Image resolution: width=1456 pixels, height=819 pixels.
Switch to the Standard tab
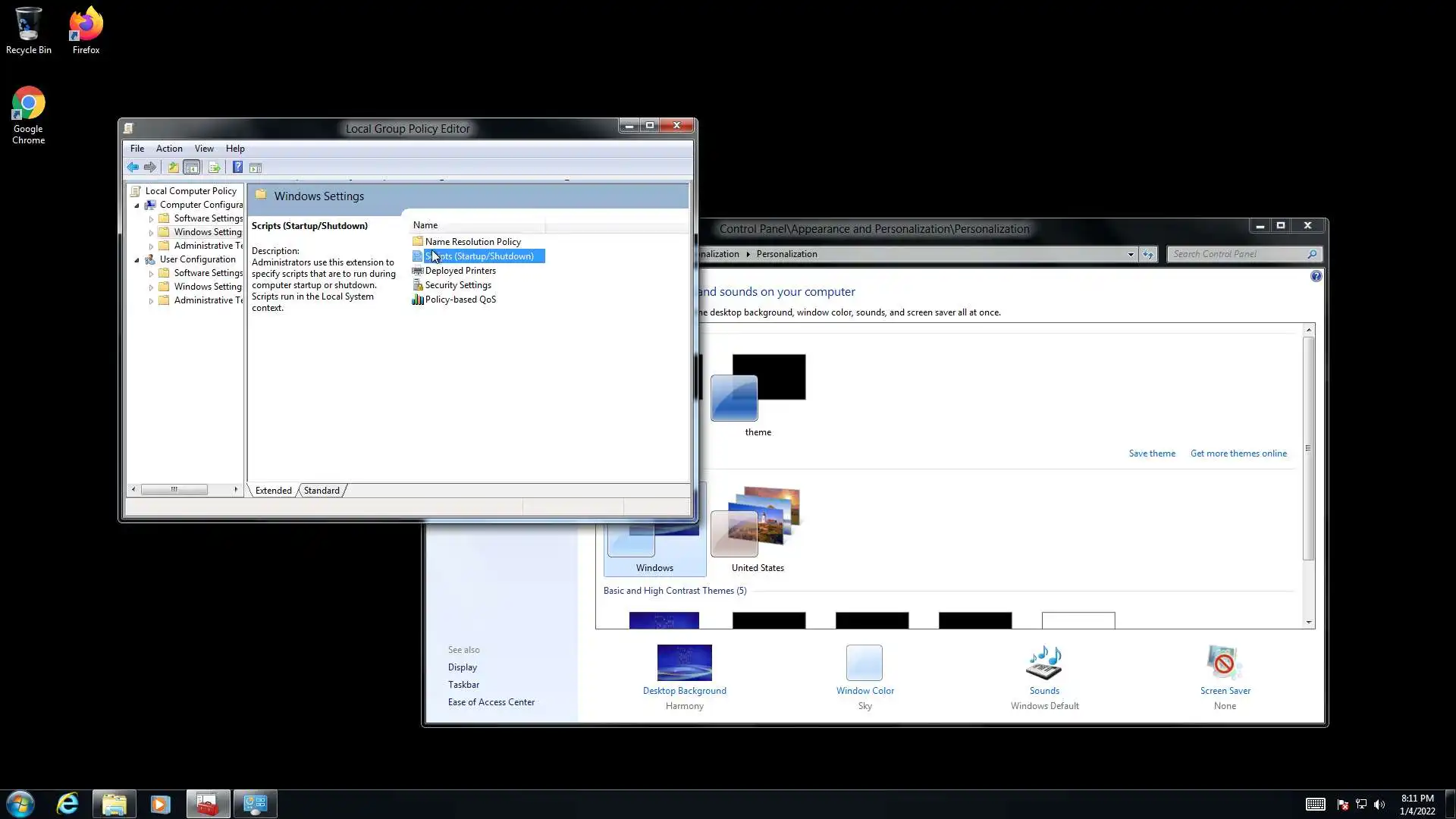[x=322, y=491]
